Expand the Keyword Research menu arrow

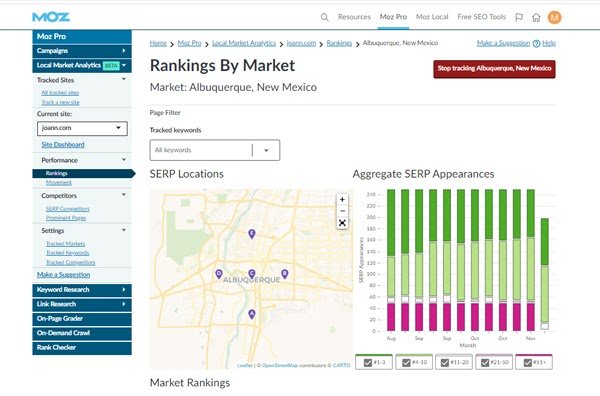point(124,290)
